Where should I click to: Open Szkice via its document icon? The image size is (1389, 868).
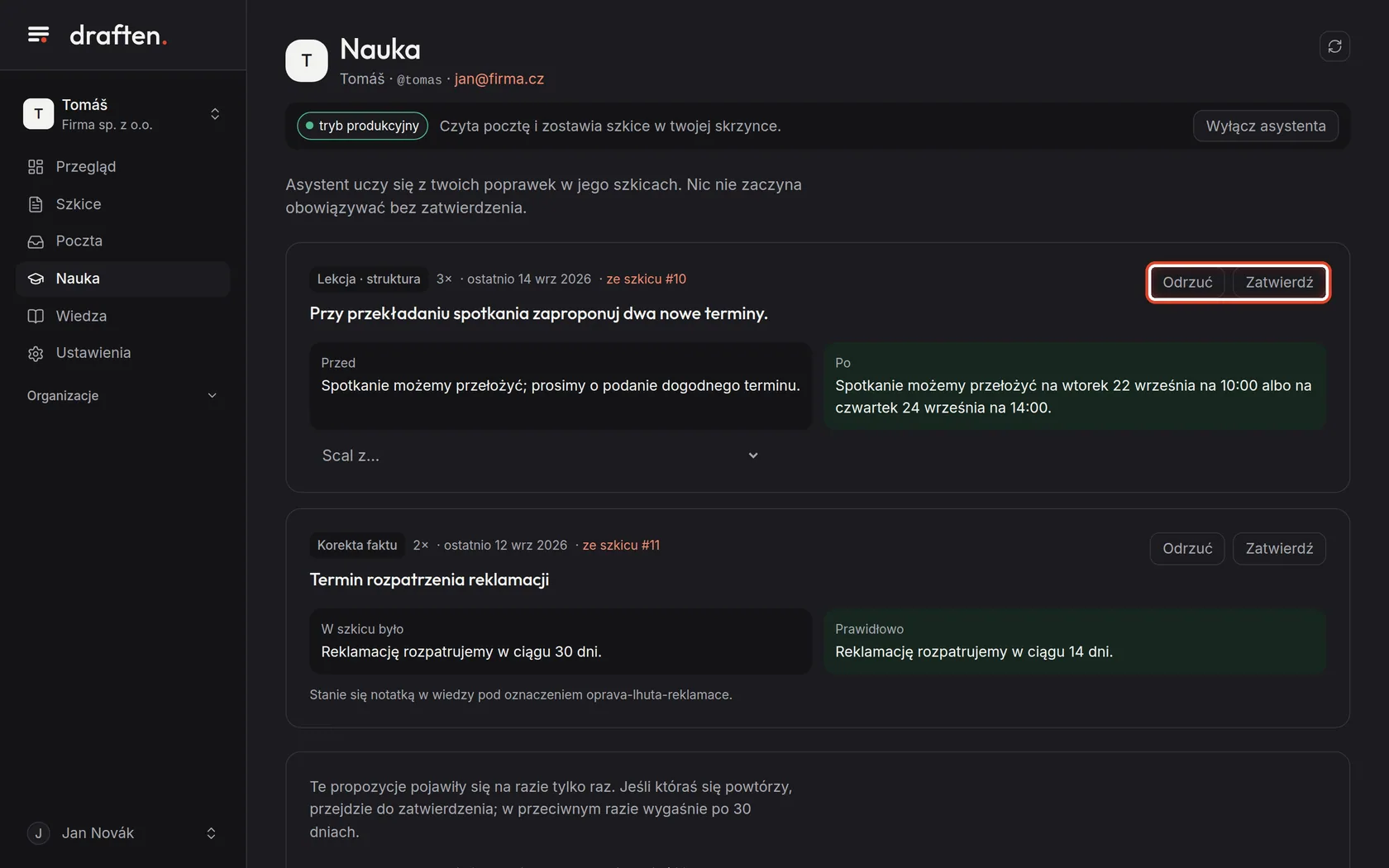(x=36, y=204)
